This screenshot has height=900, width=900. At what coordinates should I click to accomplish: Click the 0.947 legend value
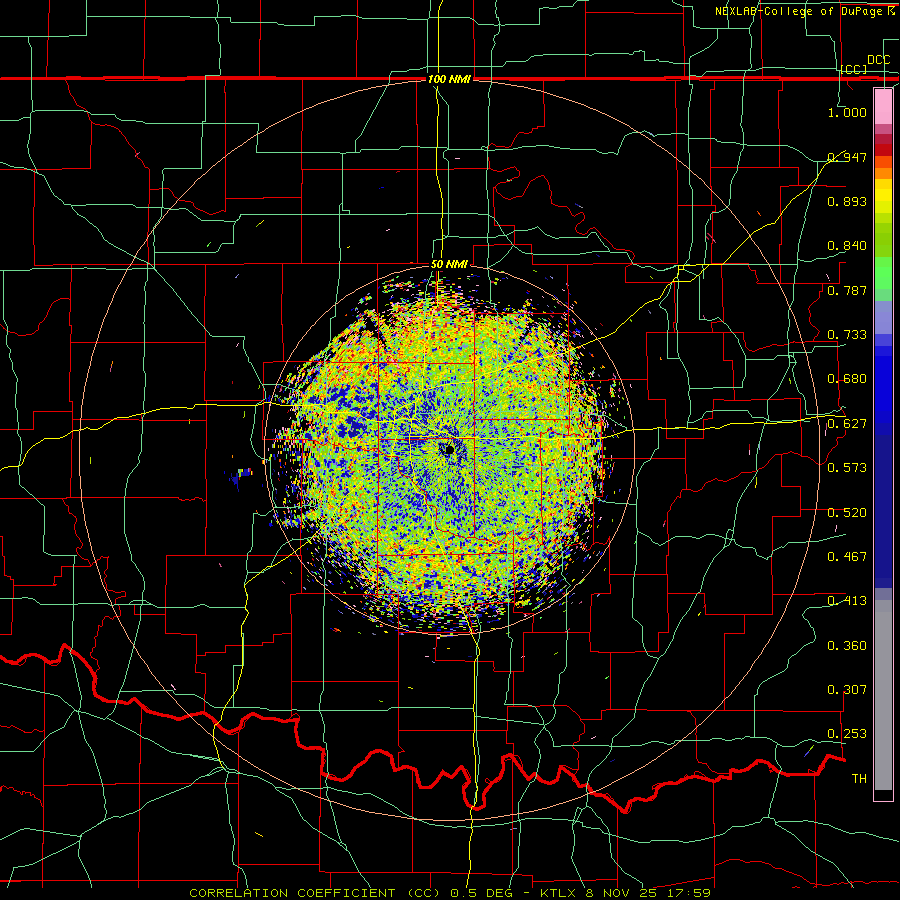pyautogui.click(x=847, y=157)
